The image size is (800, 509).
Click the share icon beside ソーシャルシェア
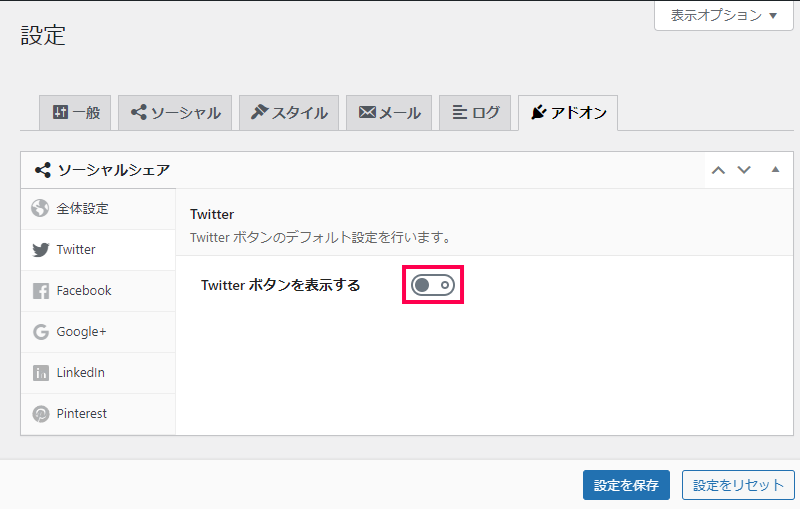click(43, 170)
